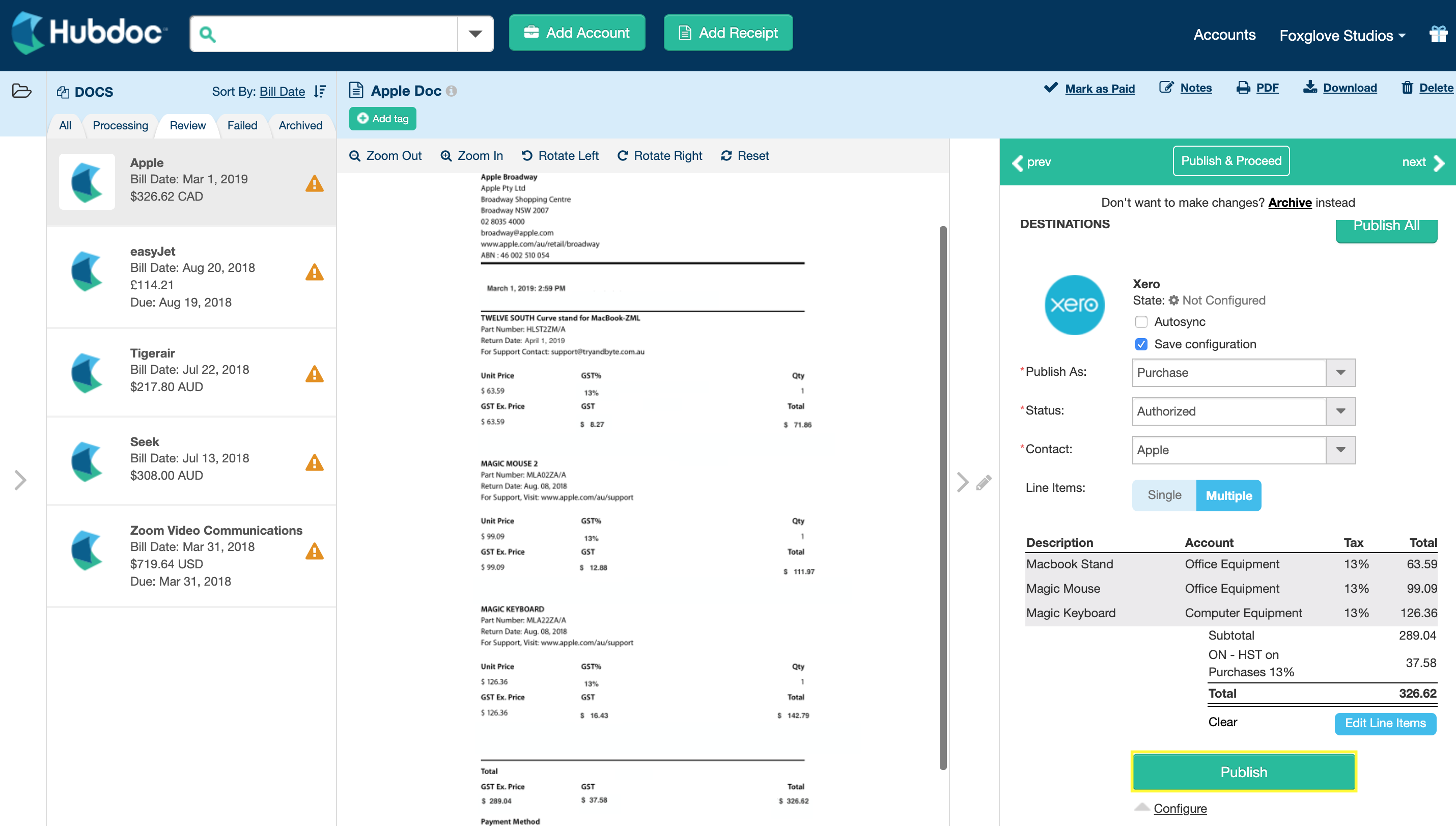The width and height of the screenshot is (1456, 826).
Task: Click the easyJet document thumbnail
Action: pyautogui.click(x=87, y=271)
